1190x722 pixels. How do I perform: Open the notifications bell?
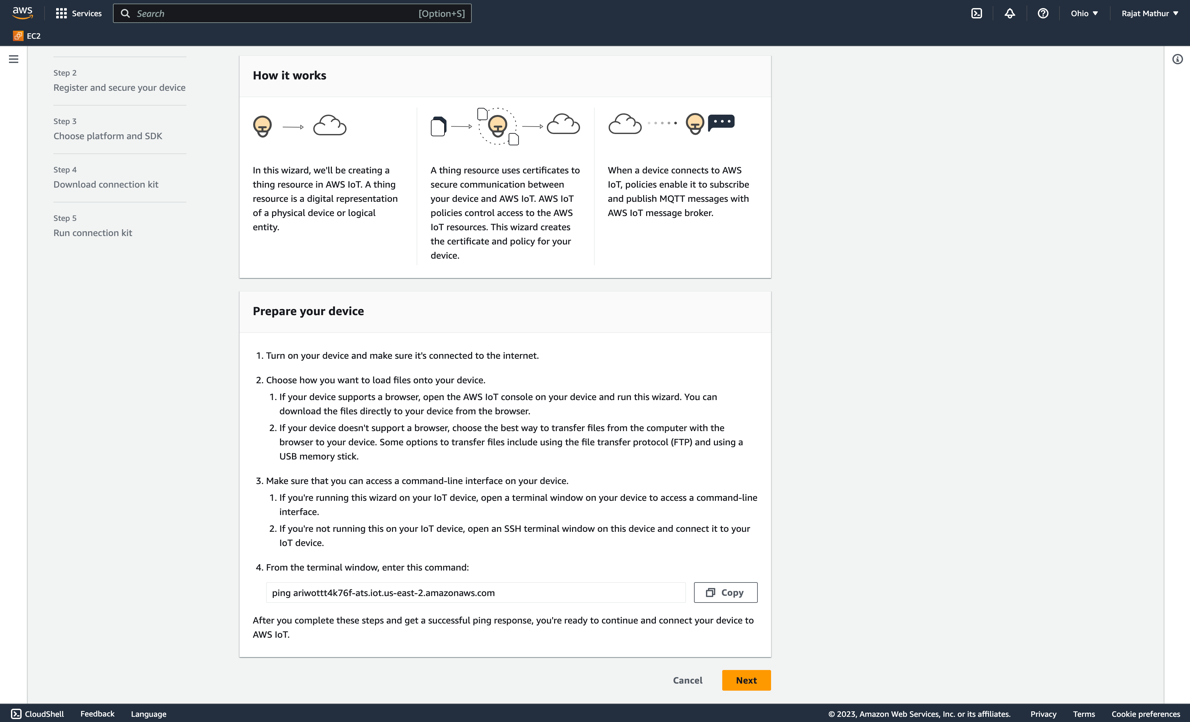coord(1009,13)
